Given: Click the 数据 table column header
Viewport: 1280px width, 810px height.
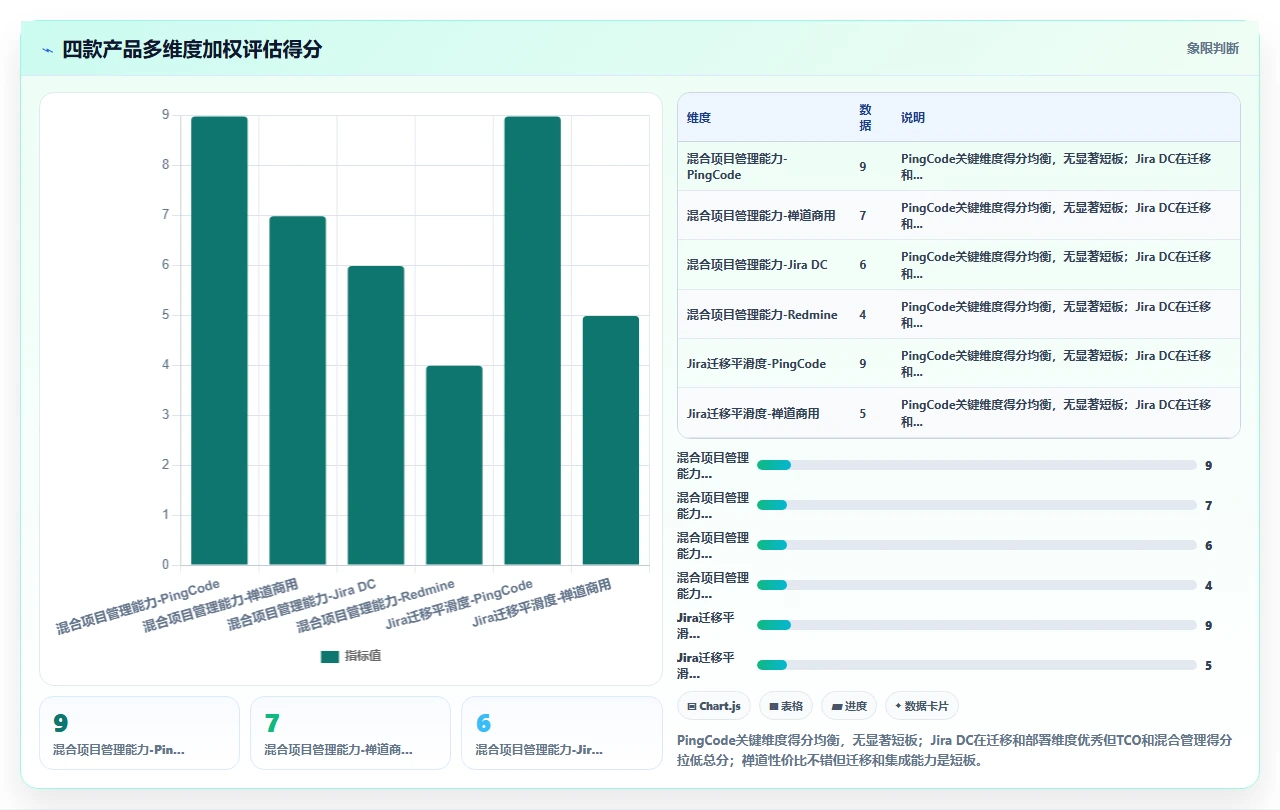Looking at the screenshot, I should 865,117.
